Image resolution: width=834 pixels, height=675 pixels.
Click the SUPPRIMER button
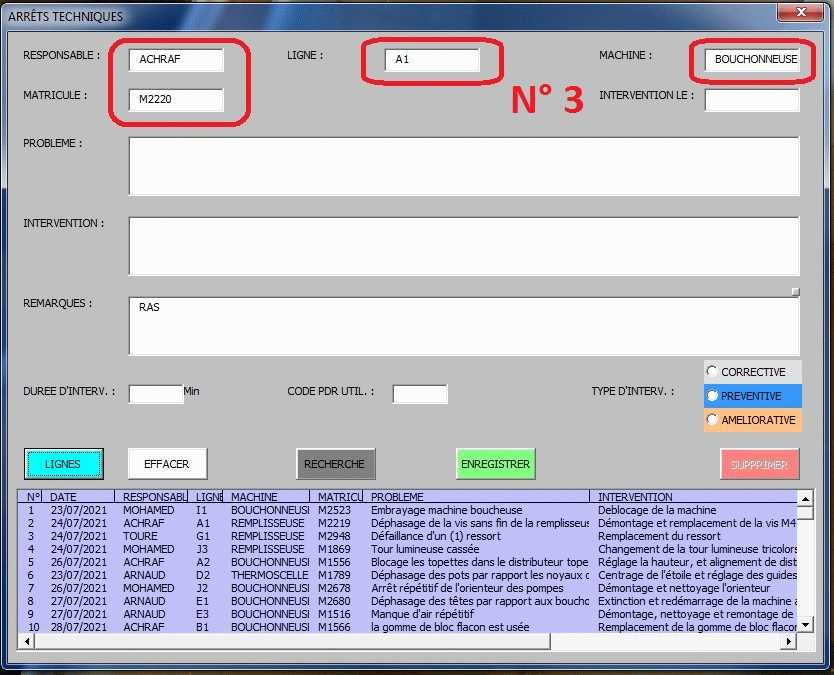point(759,464)
